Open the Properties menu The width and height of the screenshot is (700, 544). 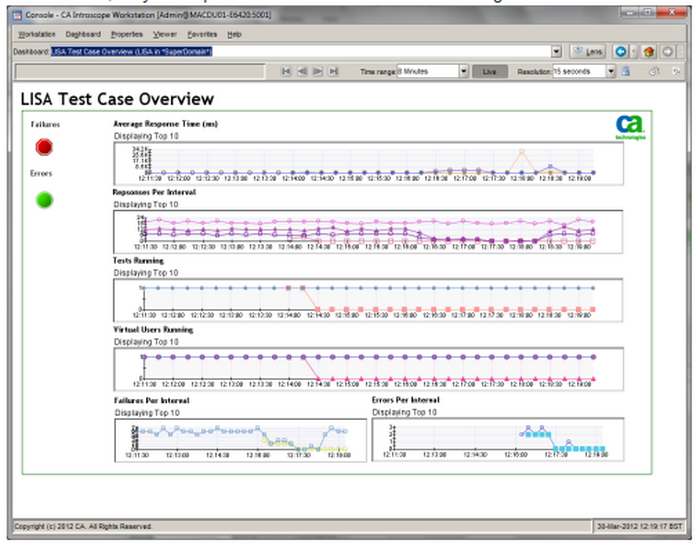click(x=126, y=34)
